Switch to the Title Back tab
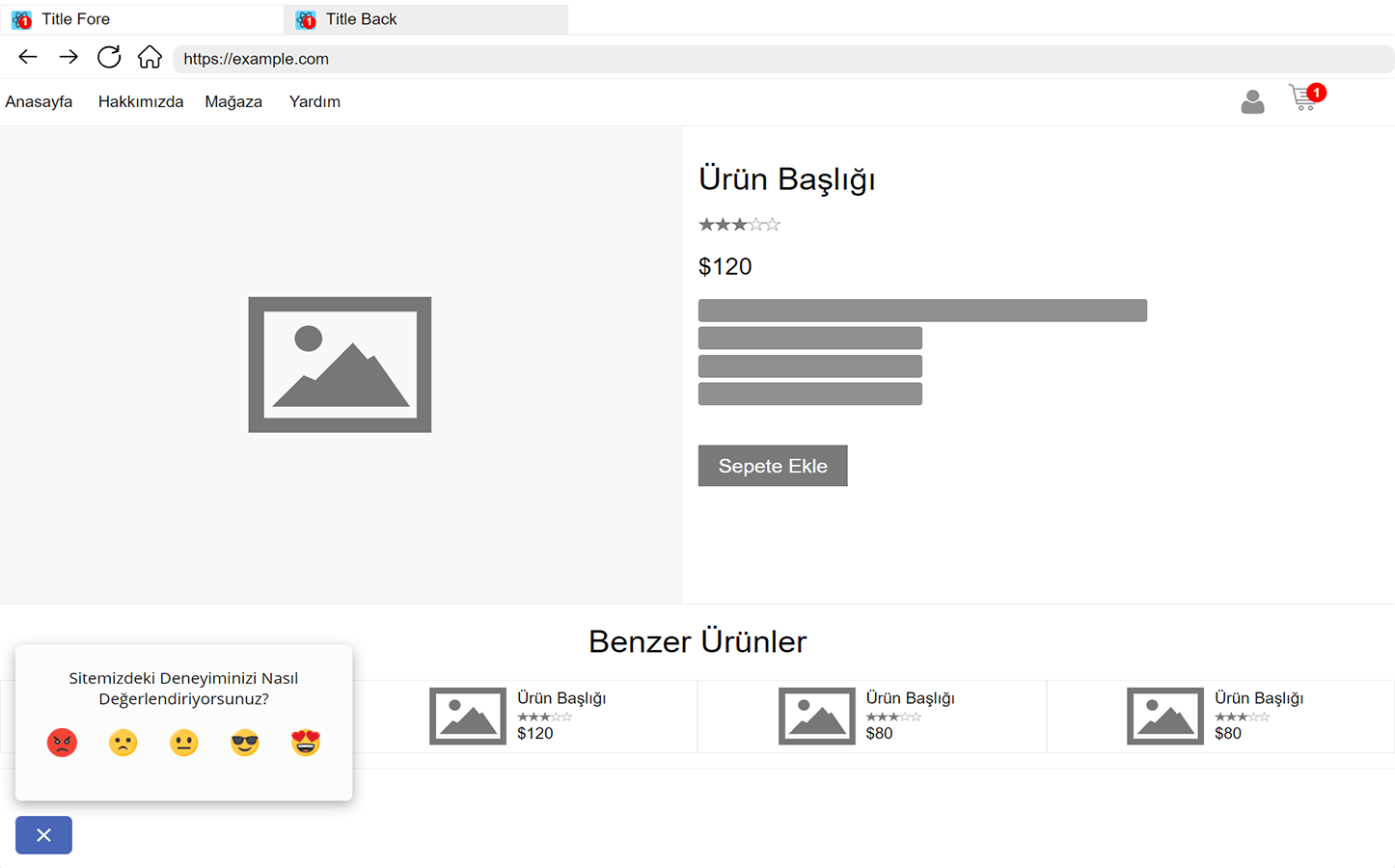This screenshot has width=1395, height=868. click(x=424, y=19)
